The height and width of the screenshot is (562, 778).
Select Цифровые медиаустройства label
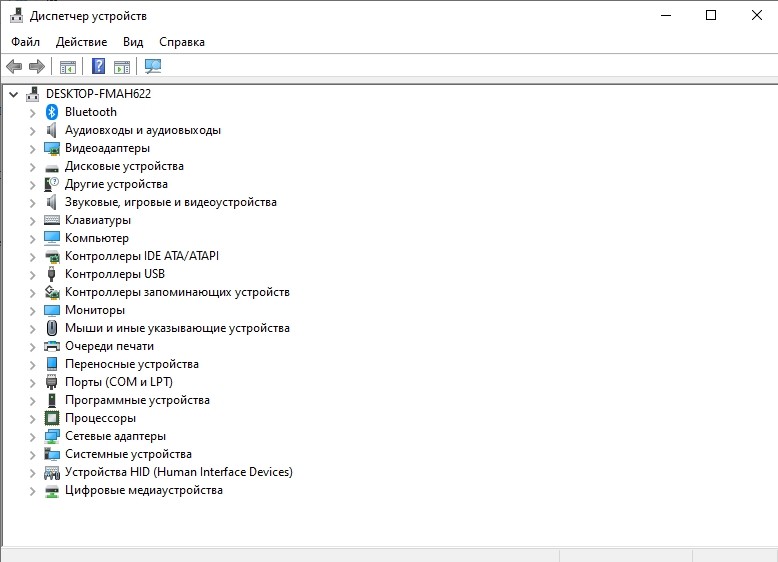[x=144, y=490]
